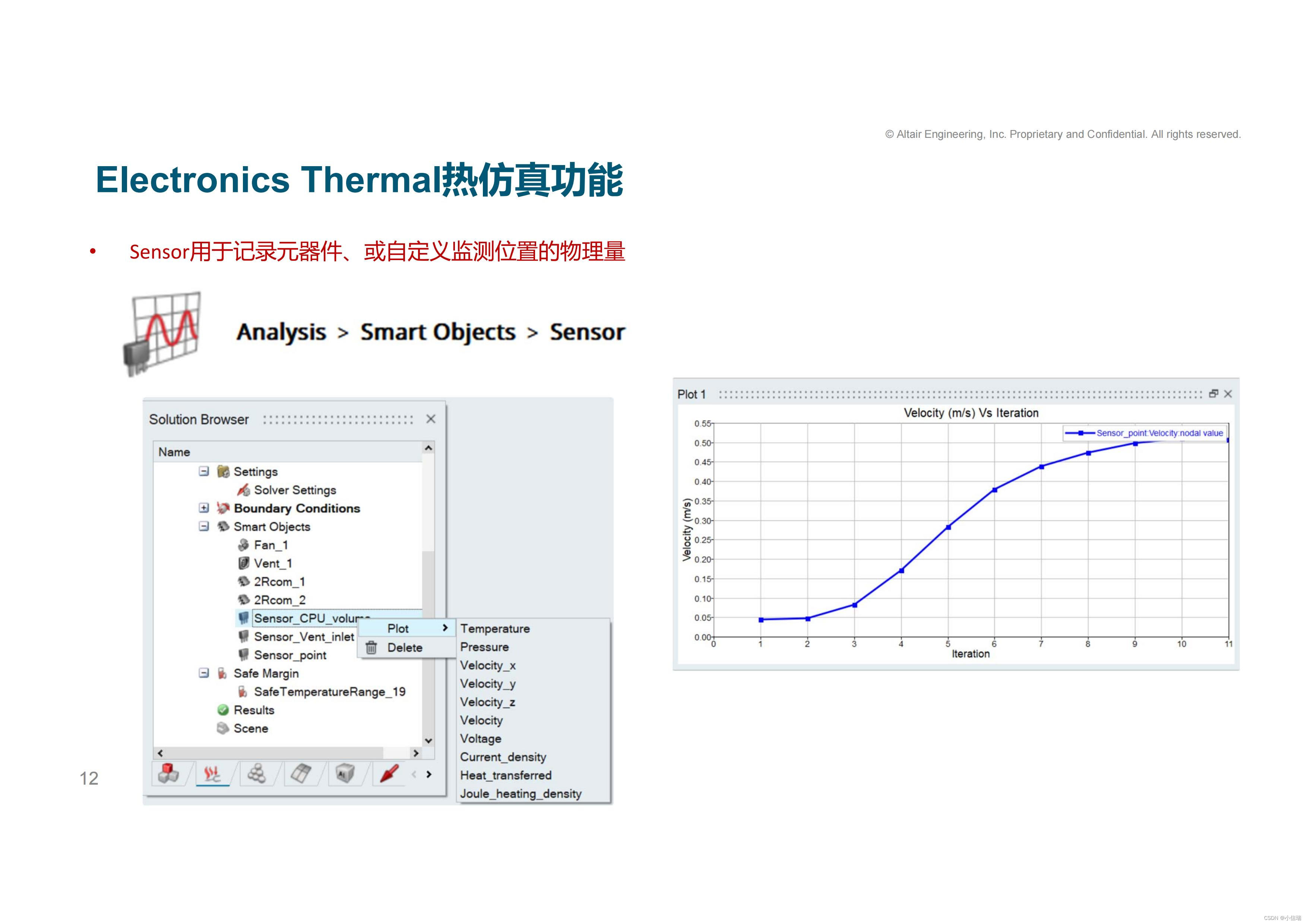Click the Settings folder icon
1307x924 pixels.
(x=223, y=471)
